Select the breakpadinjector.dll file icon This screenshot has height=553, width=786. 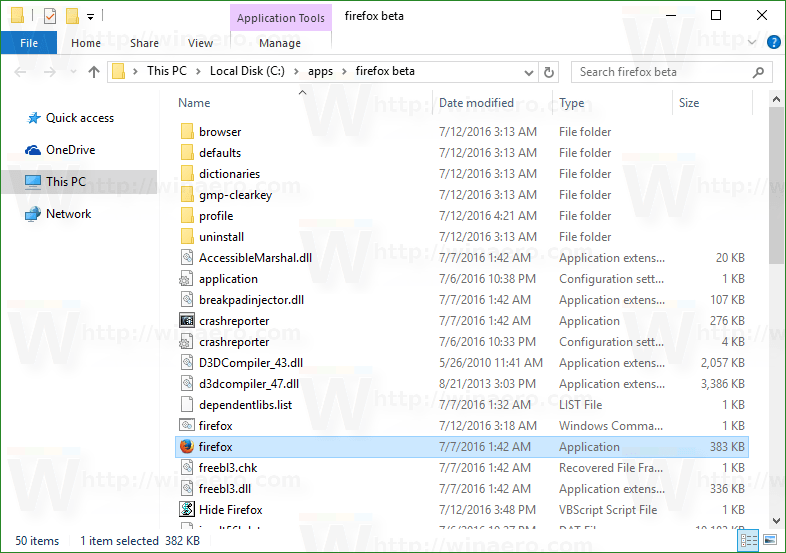(x=187, y=300)
